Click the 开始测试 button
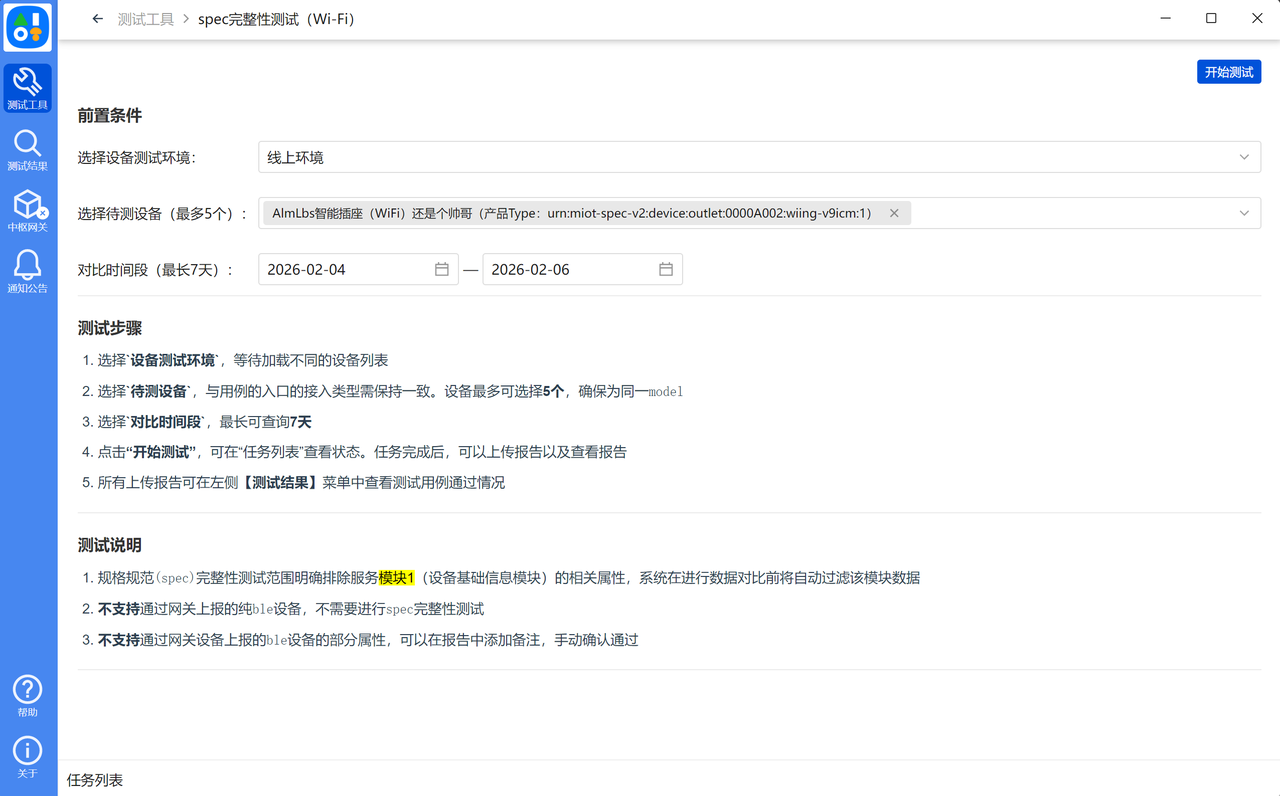The width and height of the screenshot is (1280, 796). tap(1229, 72)
